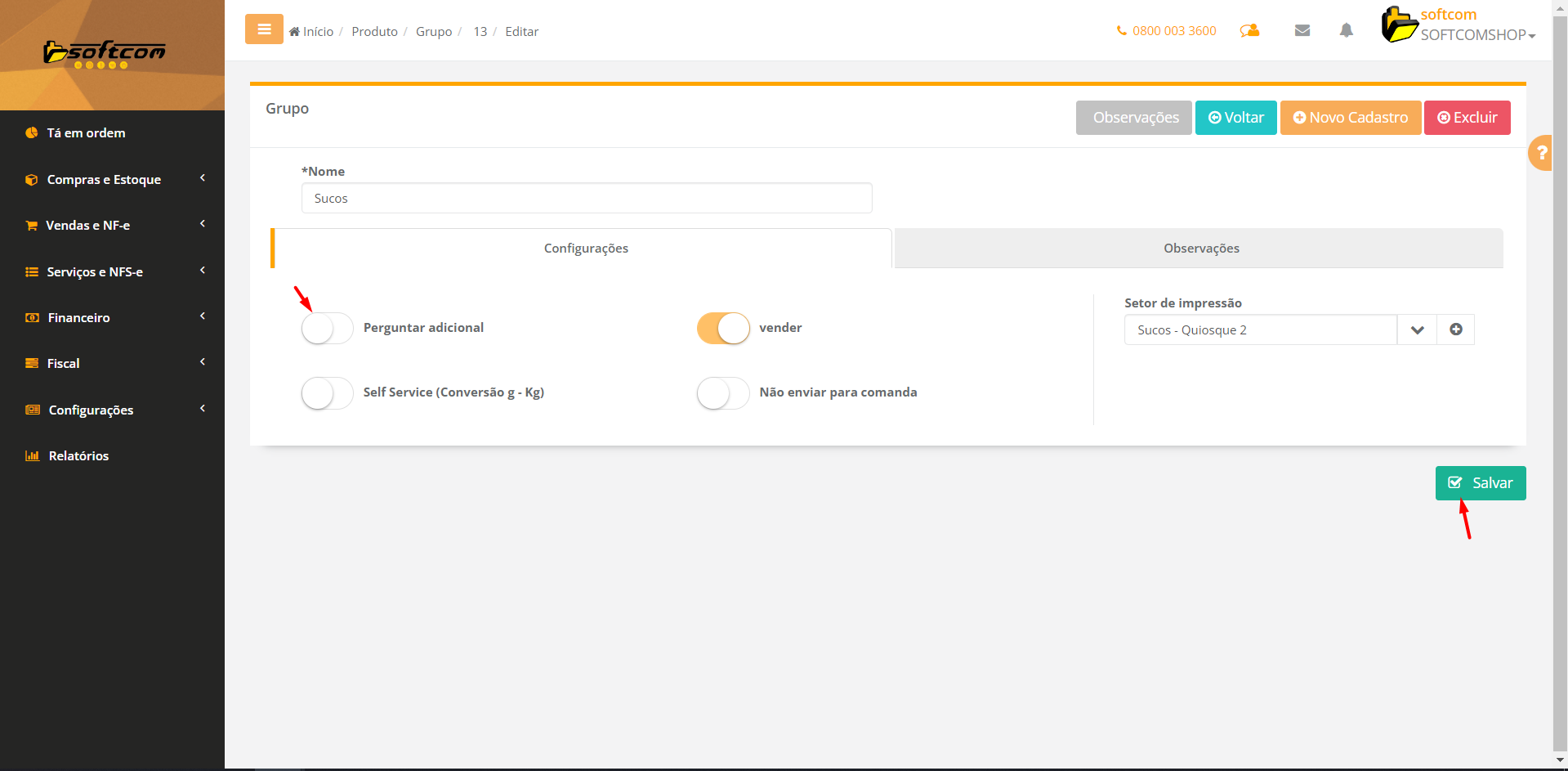Click the Nome input field
1568x771 pixels.
[586, 199]
